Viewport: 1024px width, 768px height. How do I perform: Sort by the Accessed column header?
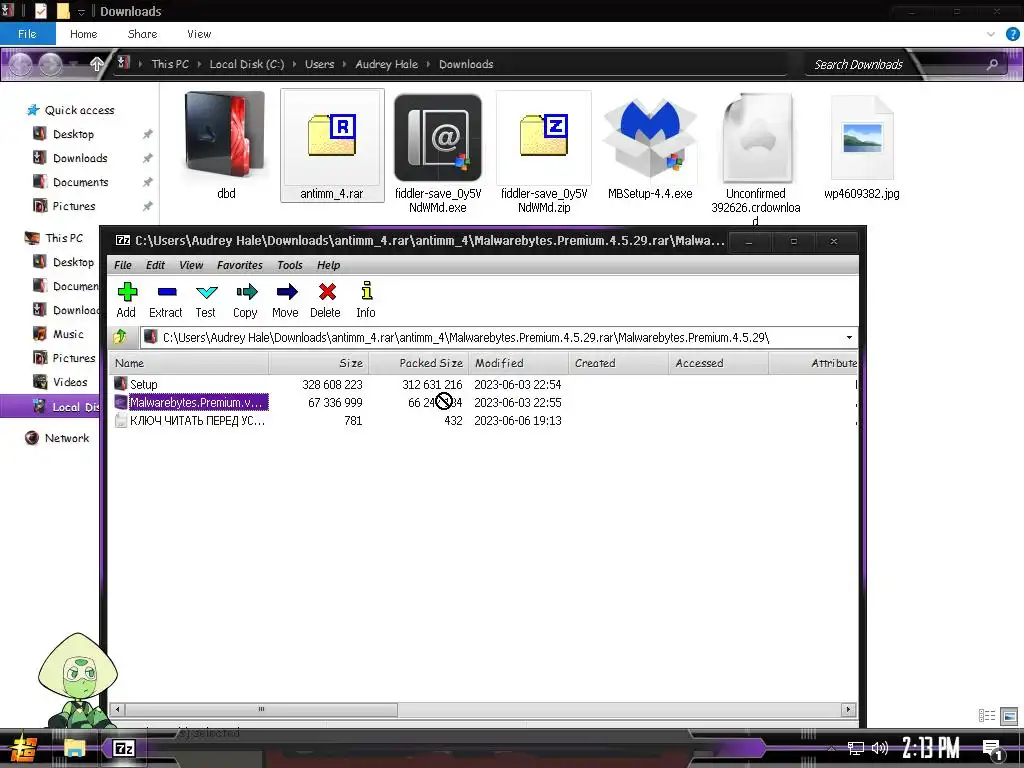coord(718,363)
